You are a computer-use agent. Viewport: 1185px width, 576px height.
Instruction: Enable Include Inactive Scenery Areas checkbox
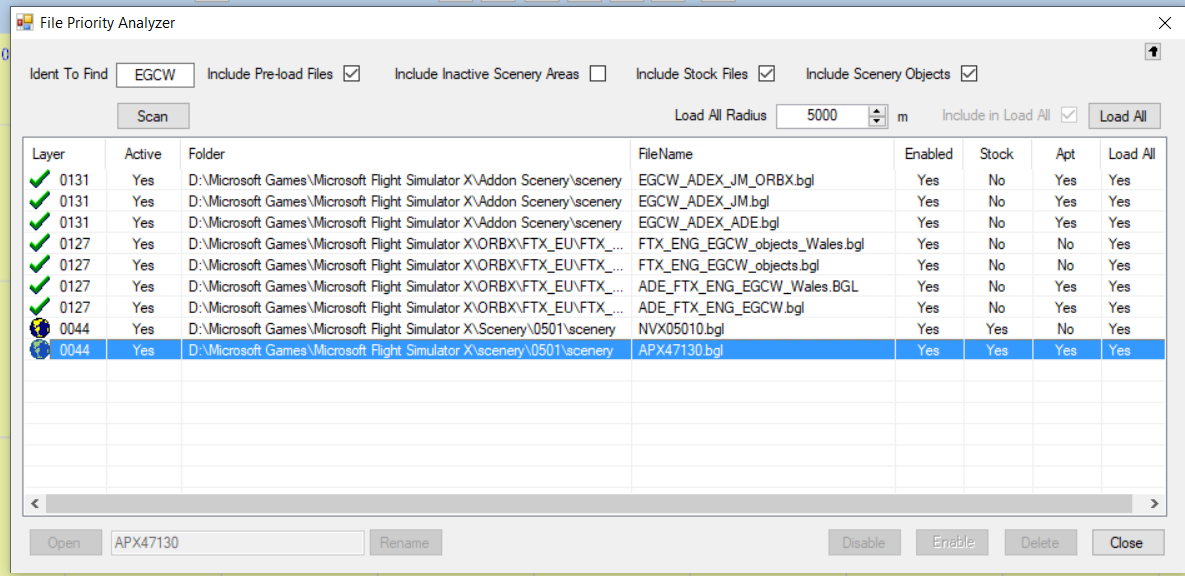598,73
